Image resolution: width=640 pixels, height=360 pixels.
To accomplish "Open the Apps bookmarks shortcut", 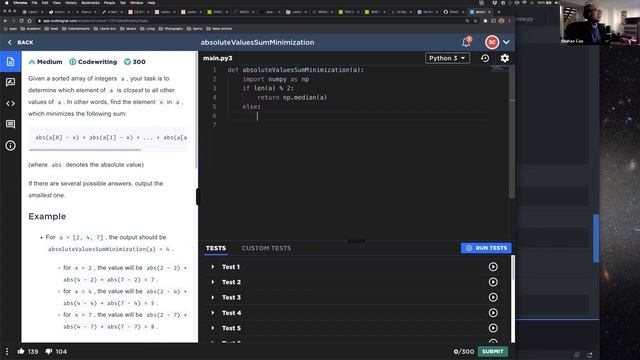I will coord(10,29).
